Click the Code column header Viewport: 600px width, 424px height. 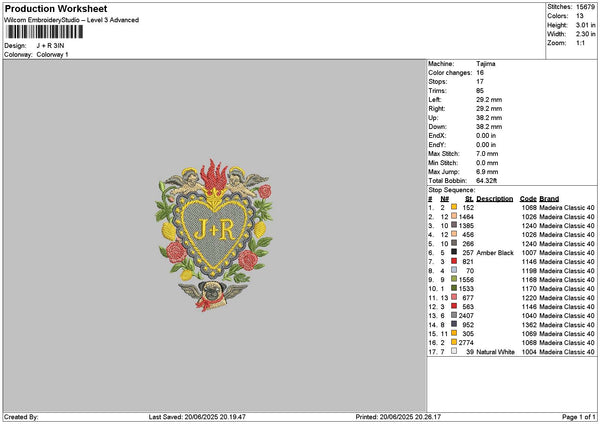[x=528, y=198]
